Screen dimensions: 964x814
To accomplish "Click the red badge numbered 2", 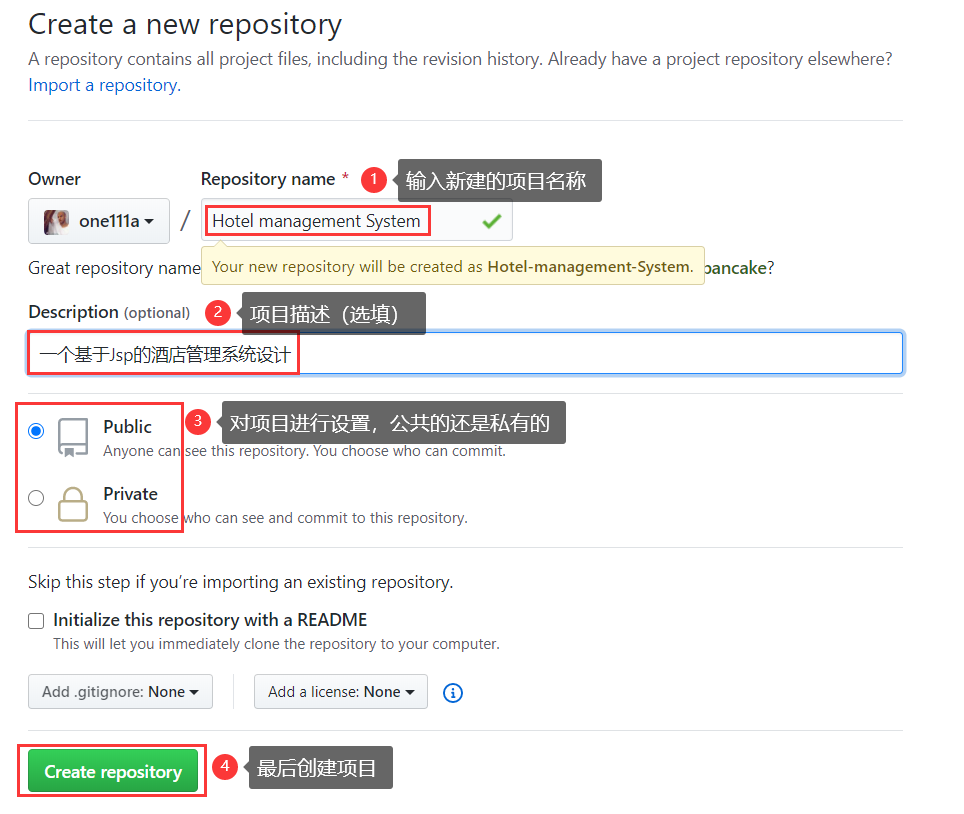I will click(x=218, y=313).
